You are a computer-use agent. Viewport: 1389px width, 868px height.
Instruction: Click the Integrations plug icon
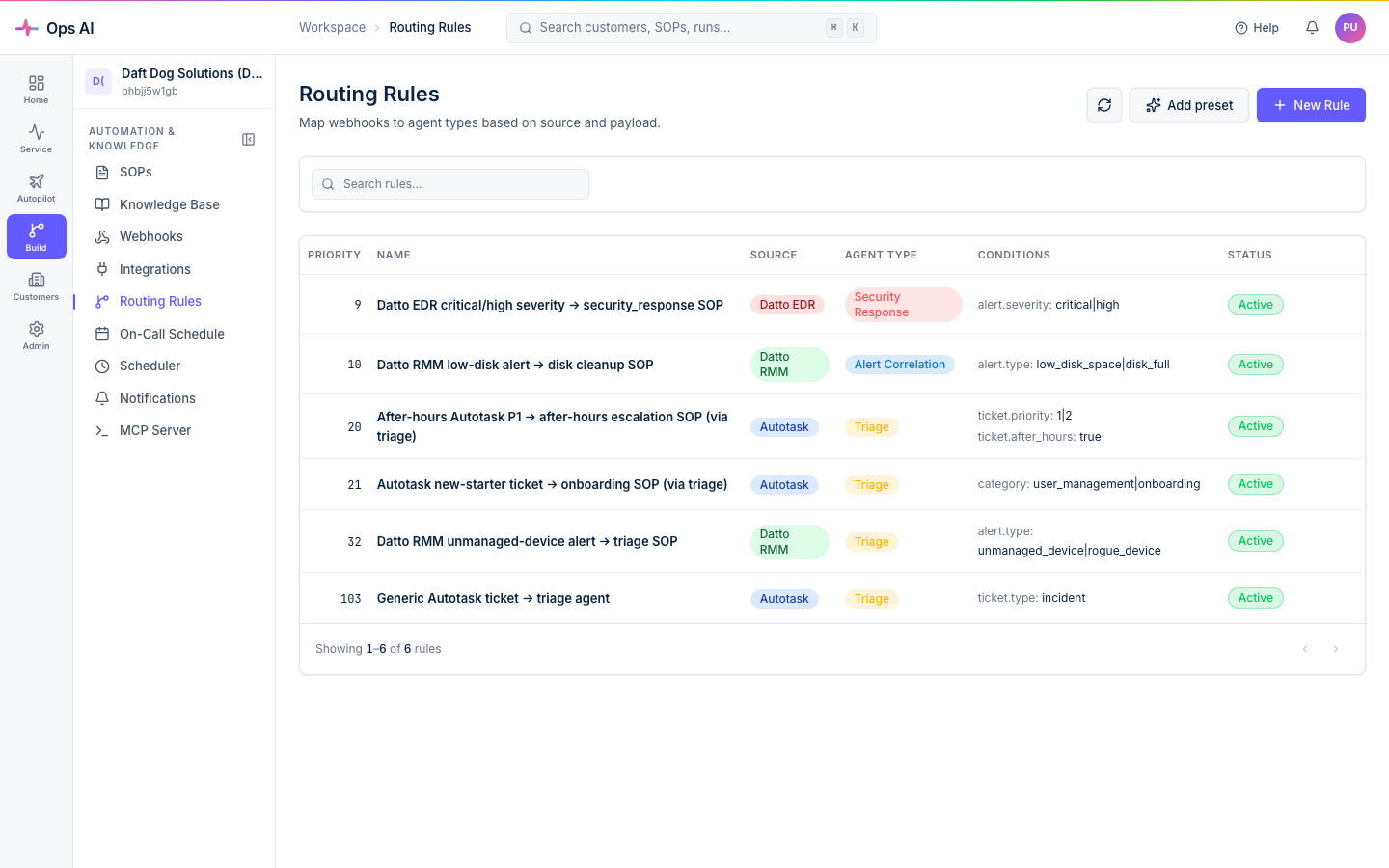[x=102, y=269]
